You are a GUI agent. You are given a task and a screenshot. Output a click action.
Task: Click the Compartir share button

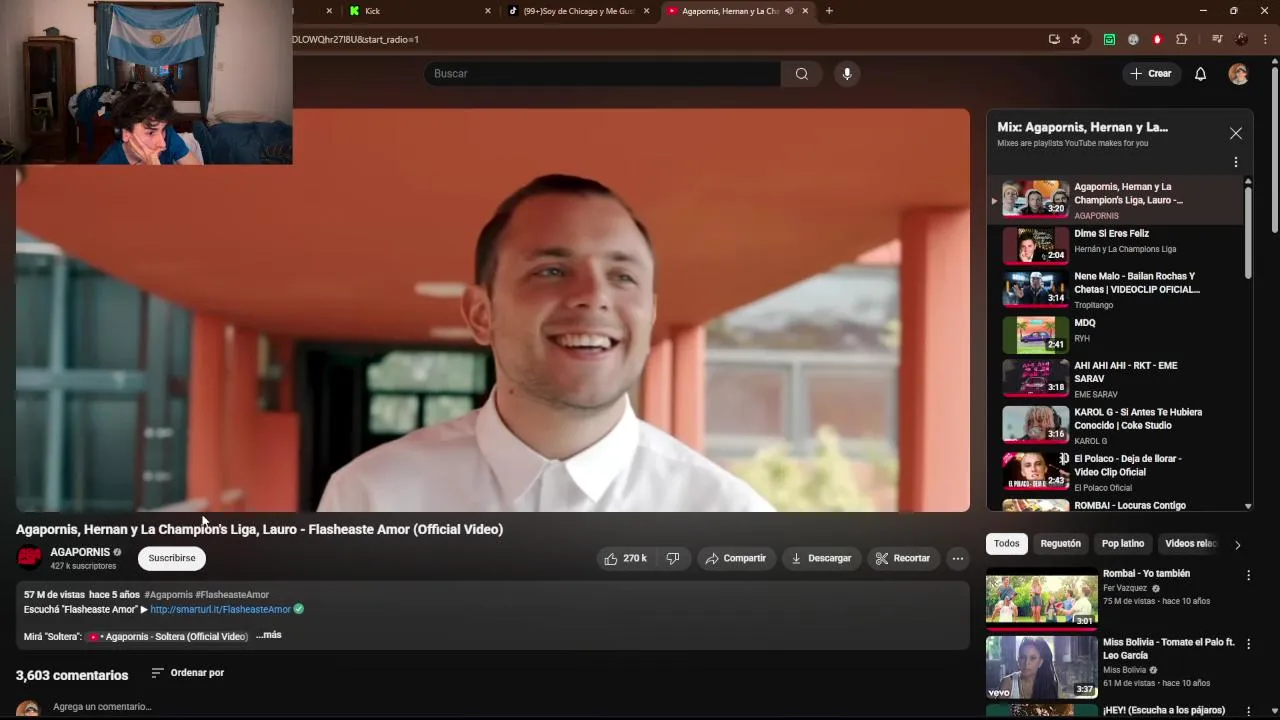(736, 558)
